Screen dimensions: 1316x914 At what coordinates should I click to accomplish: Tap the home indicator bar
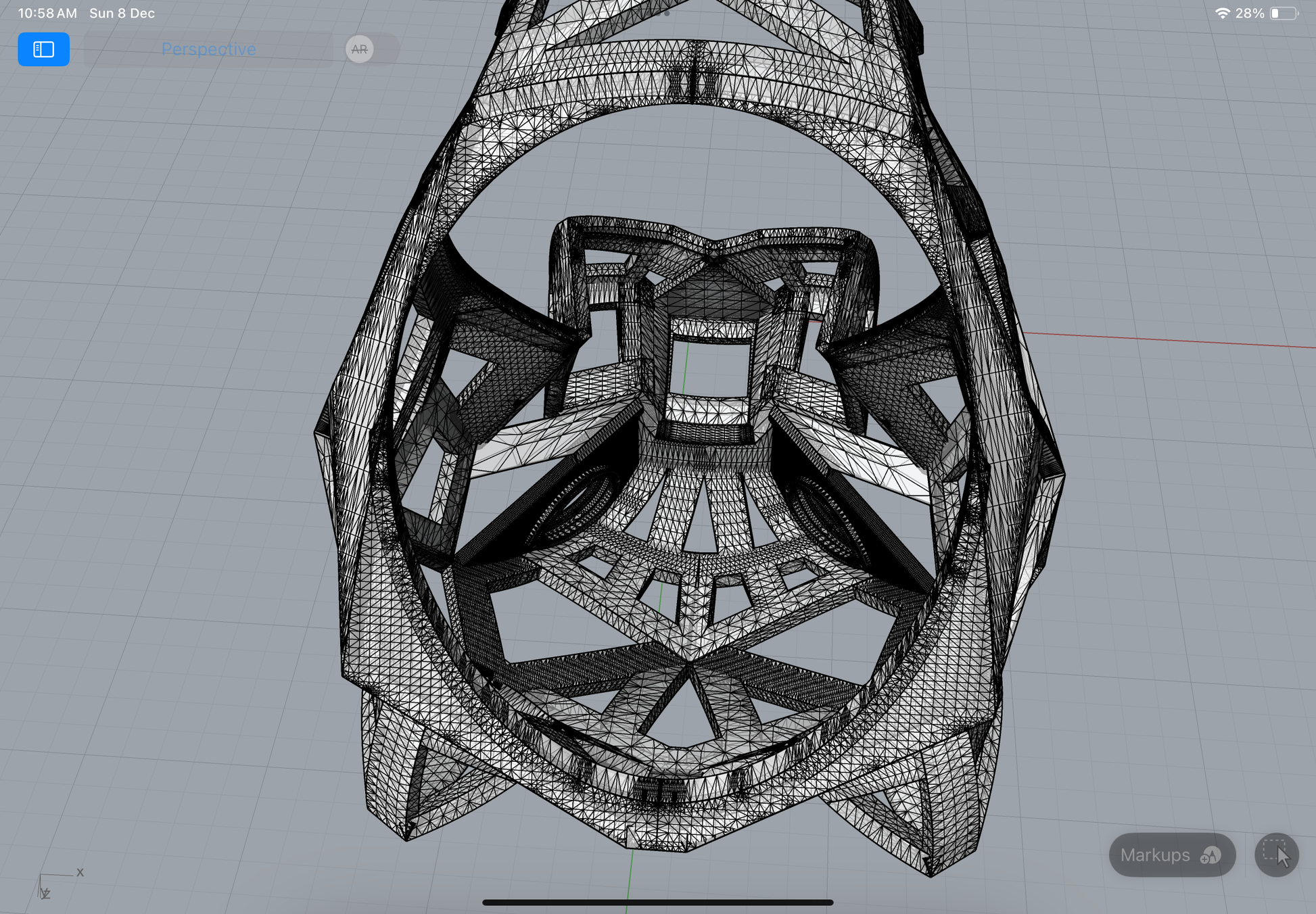(x=657, y=902)
